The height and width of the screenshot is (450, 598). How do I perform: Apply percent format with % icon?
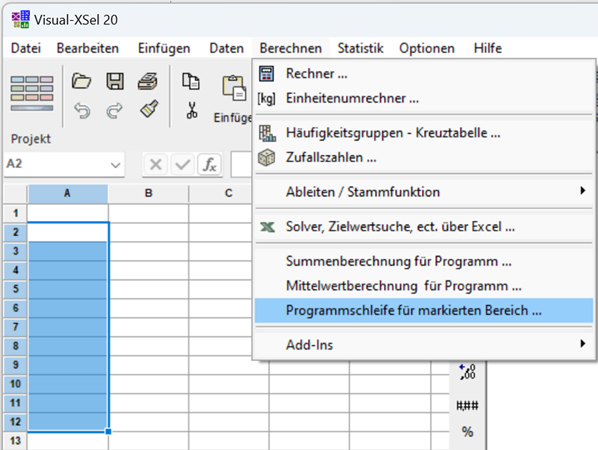467,432
